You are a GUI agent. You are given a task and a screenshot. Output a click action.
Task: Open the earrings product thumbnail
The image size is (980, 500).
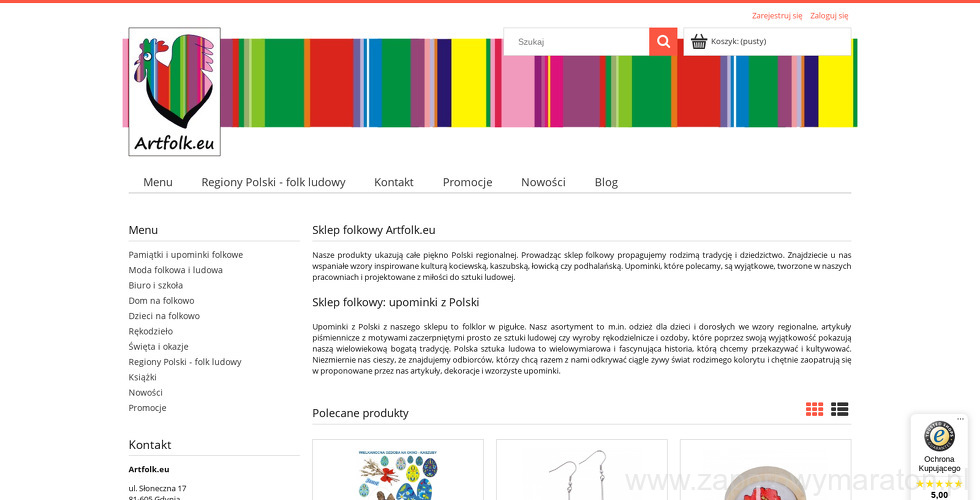click(x=582, y=472)
